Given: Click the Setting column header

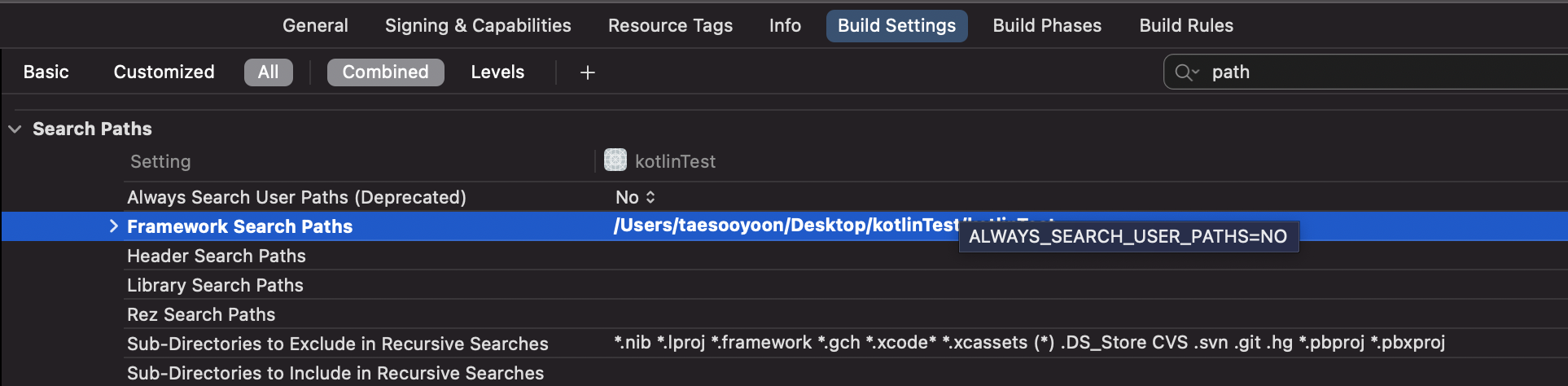Looking at the screenshot, I should (160, 161).
